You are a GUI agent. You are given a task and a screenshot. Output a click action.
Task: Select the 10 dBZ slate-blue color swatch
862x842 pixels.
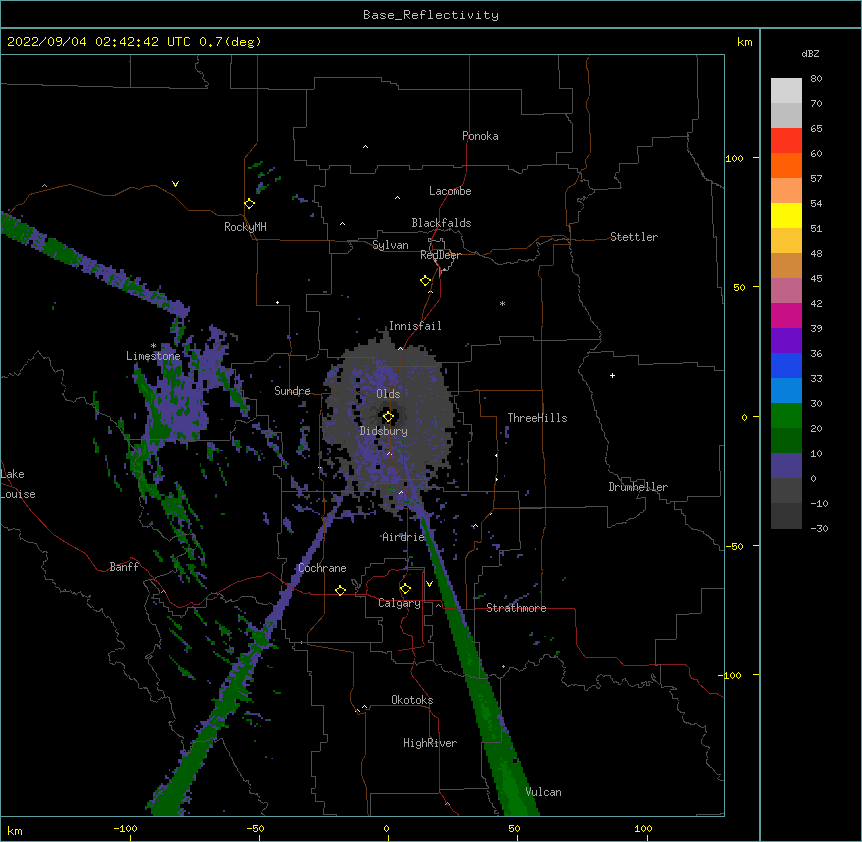point(786,466)
